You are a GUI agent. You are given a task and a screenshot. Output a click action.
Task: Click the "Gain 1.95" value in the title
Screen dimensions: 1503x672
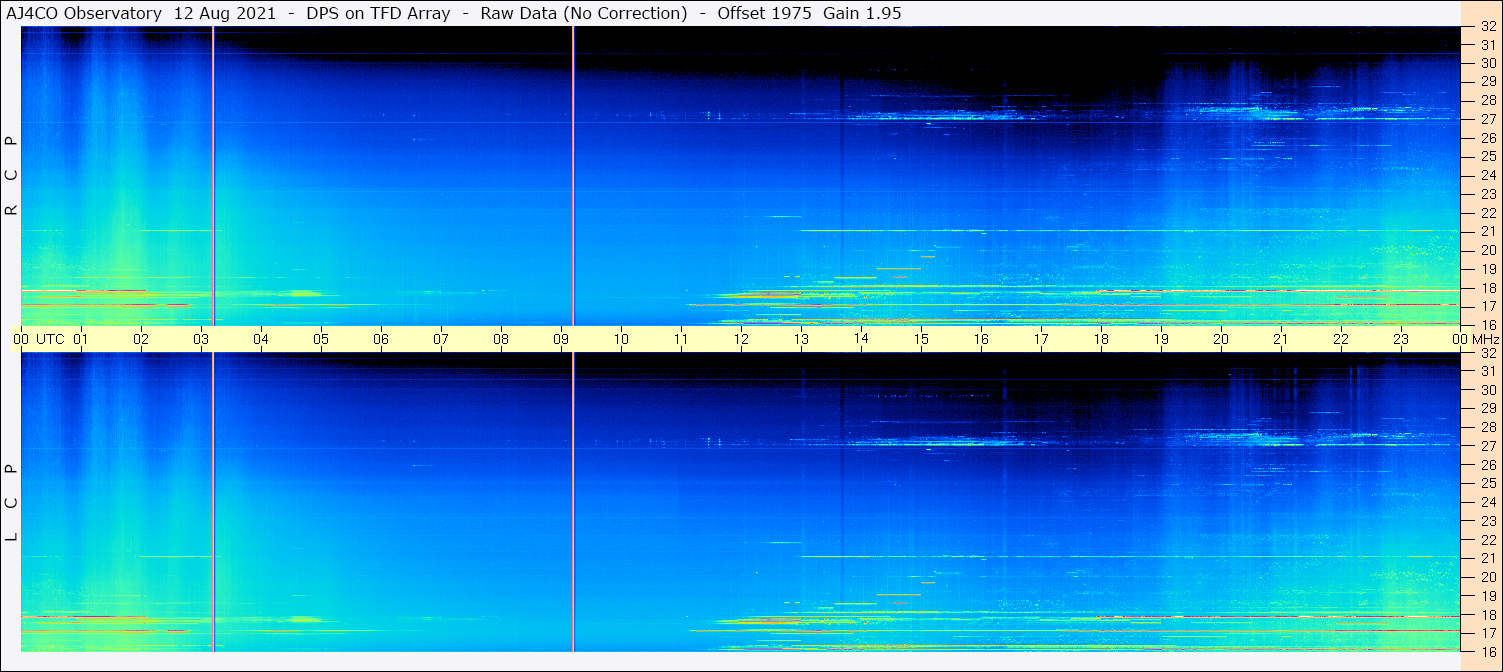point(861,14)
